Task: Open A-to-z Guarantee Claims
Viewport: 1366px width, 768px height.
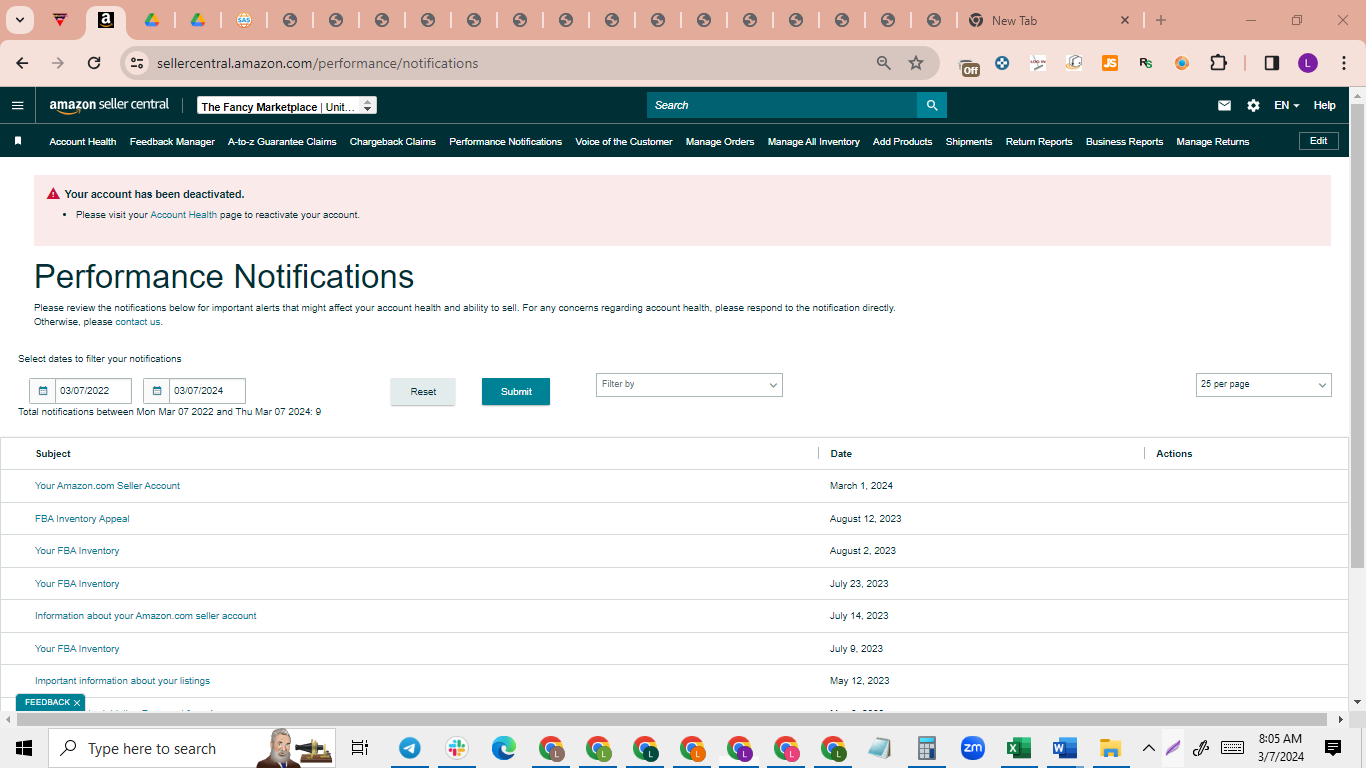Action: 282,142
